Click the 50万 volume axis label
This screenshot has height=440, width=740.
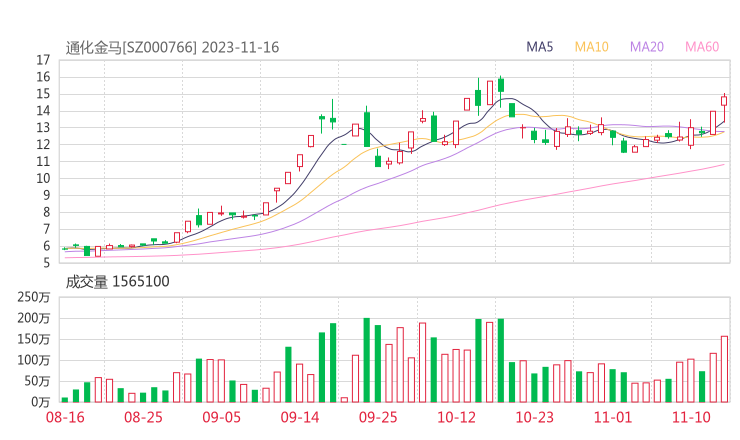click(x=37, y=381)
